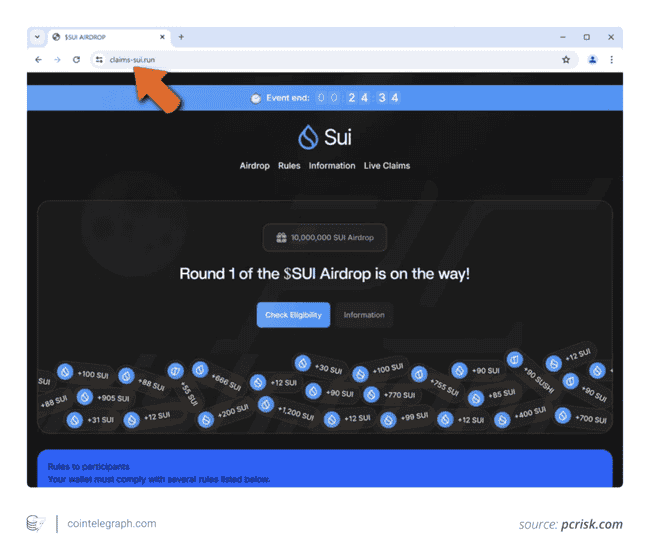The height and width of the screenshot is (560, 650).
Task: Open the Airdrop navigation item
Action: pos(255,166)
